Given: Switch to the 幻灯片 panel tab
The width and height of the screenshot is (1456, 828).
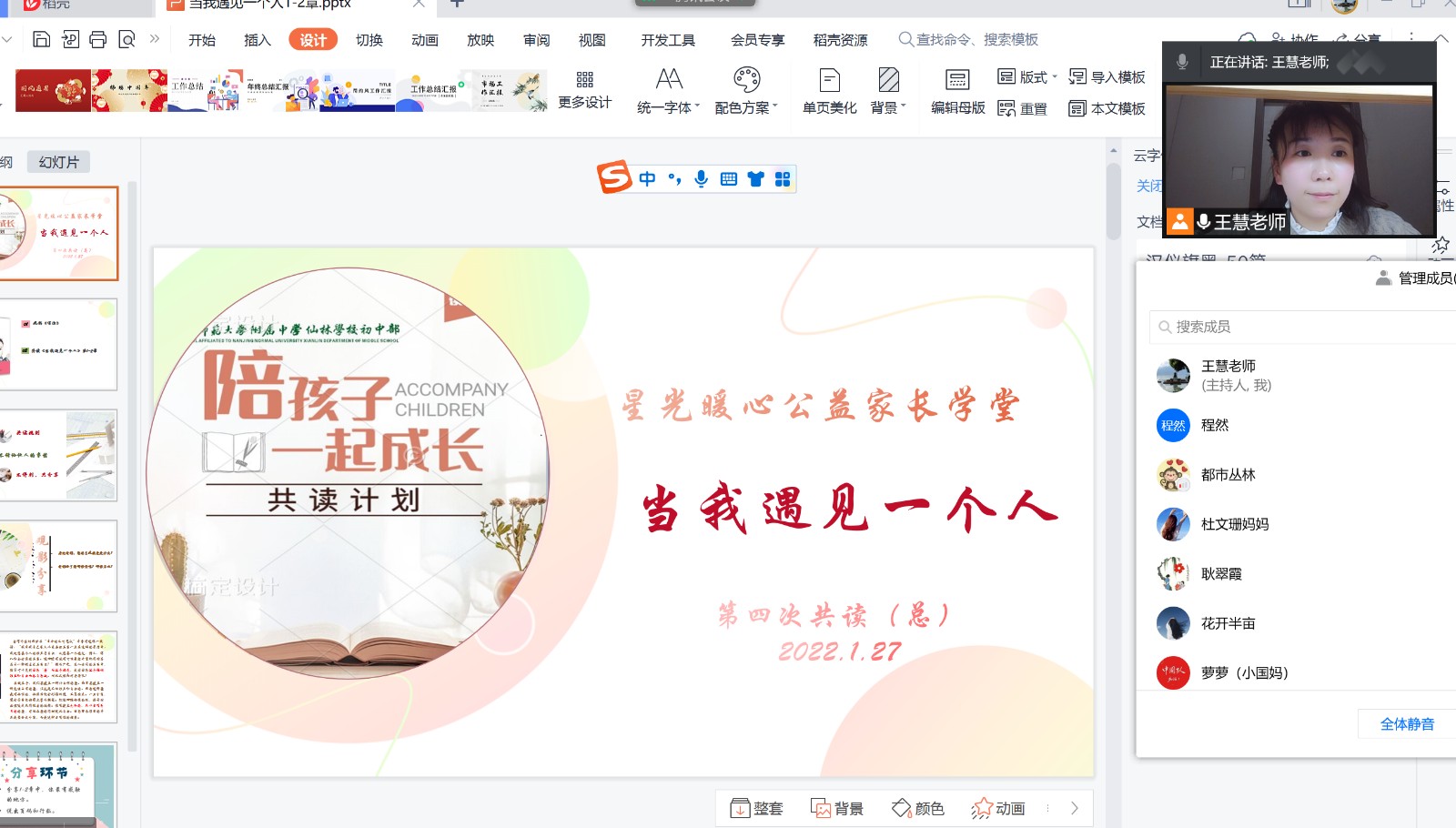Looking at the screenshot, I should 58,162.
